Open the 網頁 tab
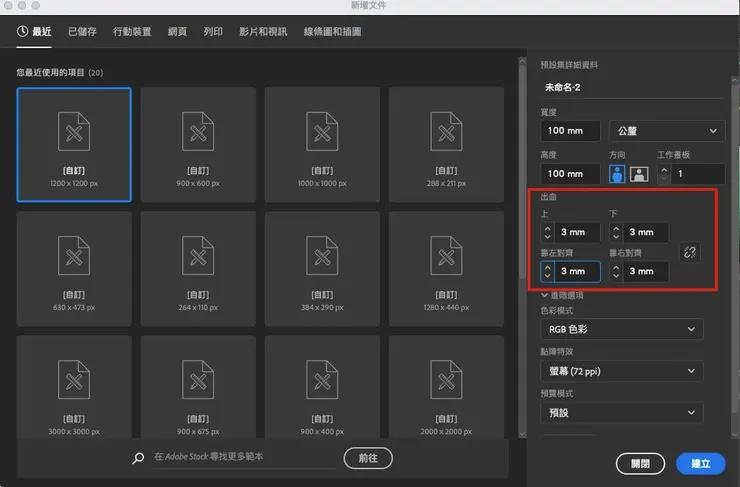Image resolution: width=740 pixels, height=487 pixels. (177, 32)
